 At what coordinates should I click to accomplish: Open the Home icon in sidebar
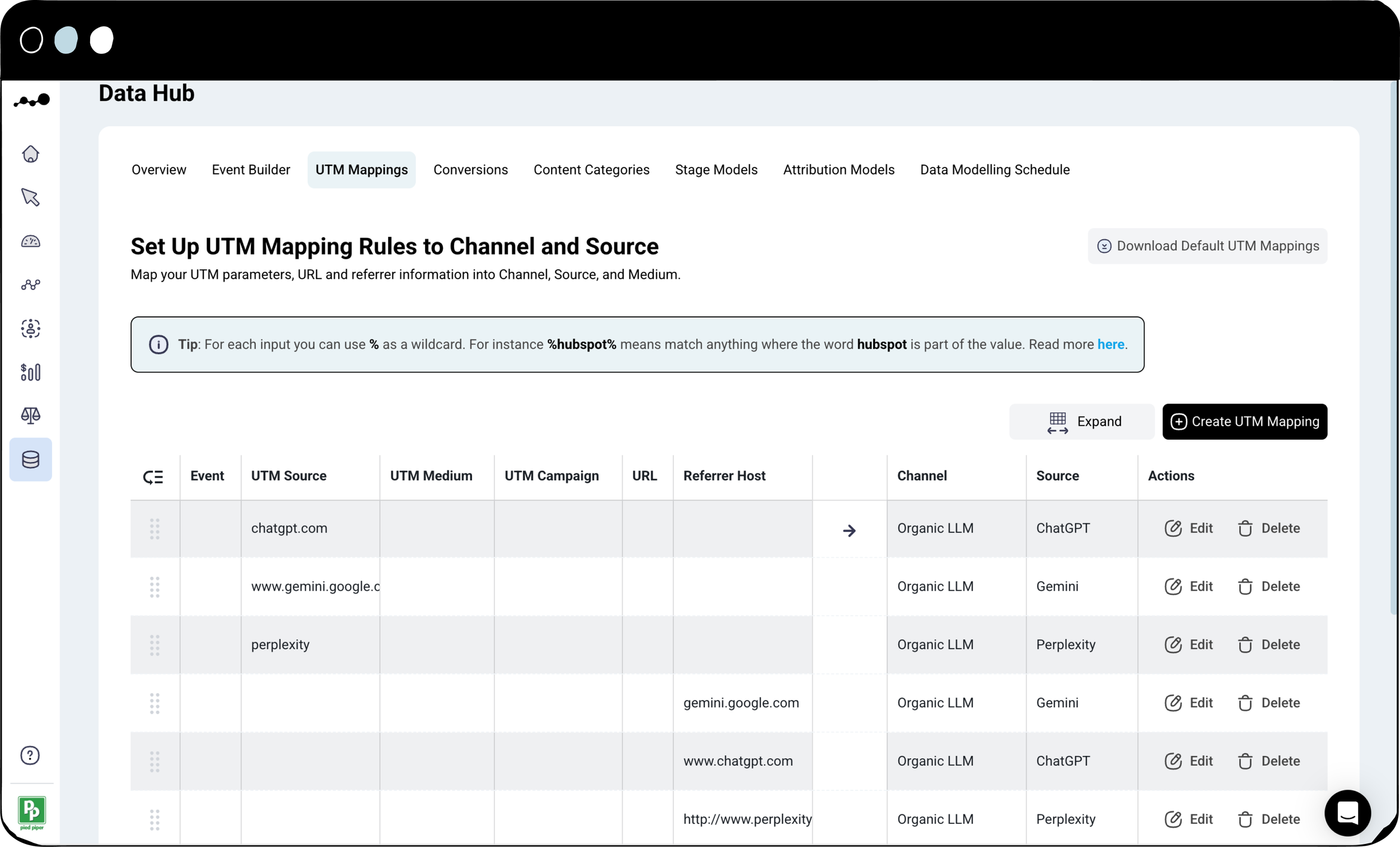(x=31, y=154)
